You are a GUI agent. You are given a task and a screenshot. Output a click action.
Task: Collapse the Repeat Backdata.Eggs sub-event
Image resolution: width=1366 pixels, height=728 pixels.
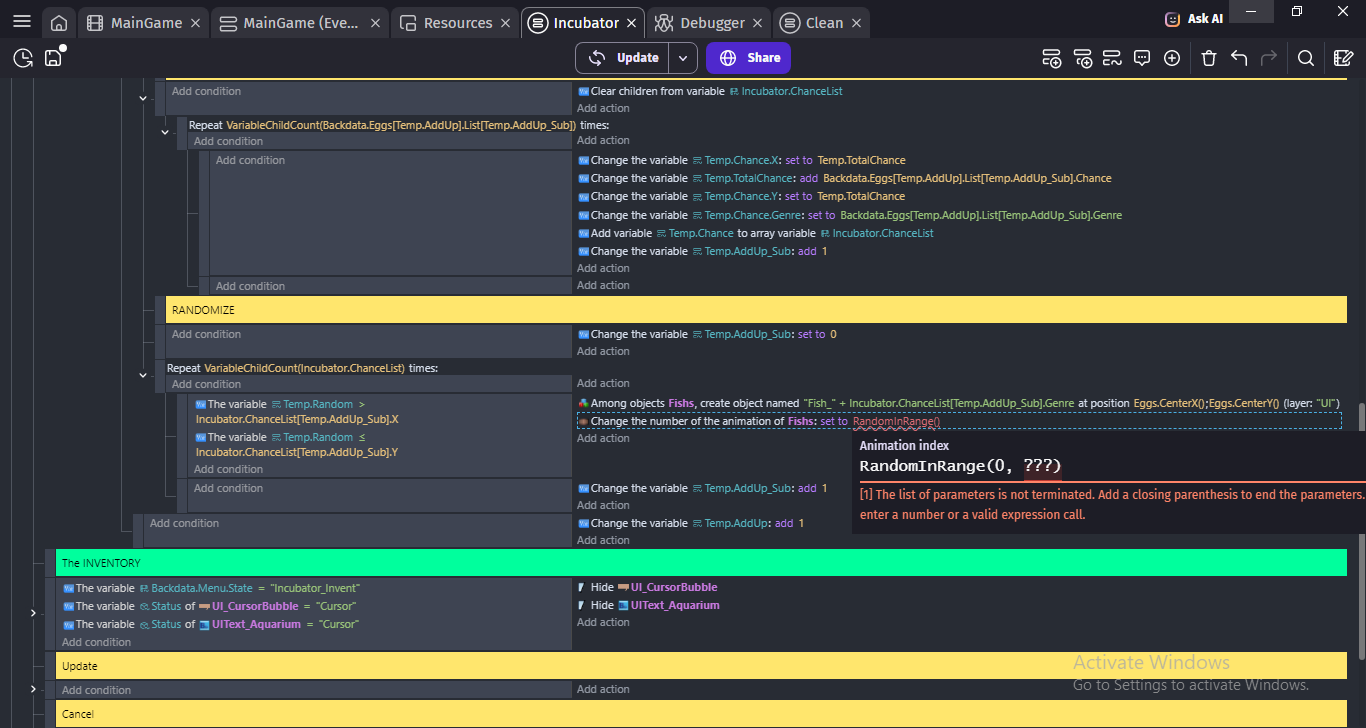tap(165, 132)
